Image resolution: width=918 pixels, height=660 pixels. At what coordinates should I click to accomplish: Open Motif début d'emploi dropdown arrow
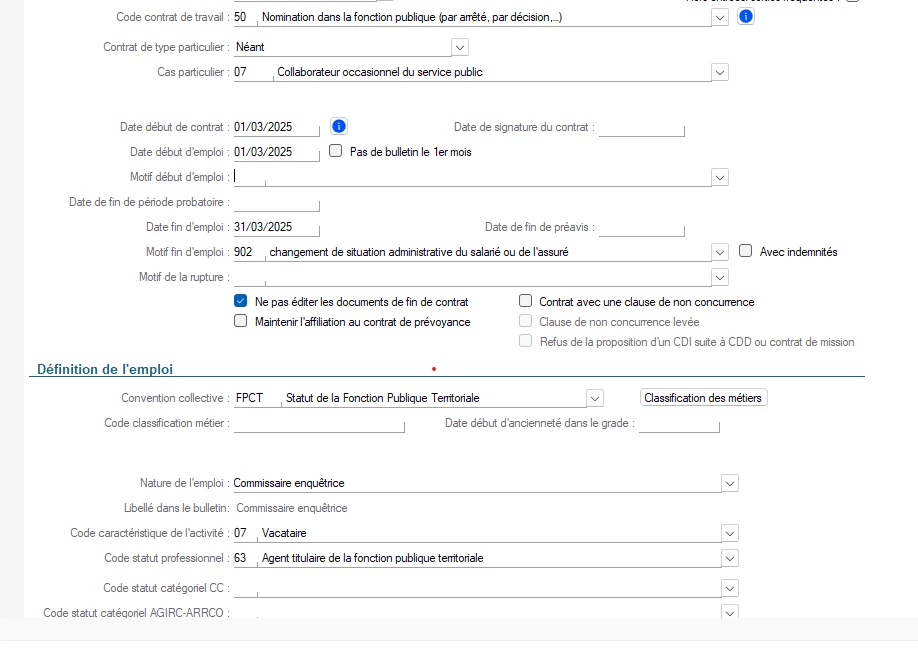pos(720,177)
